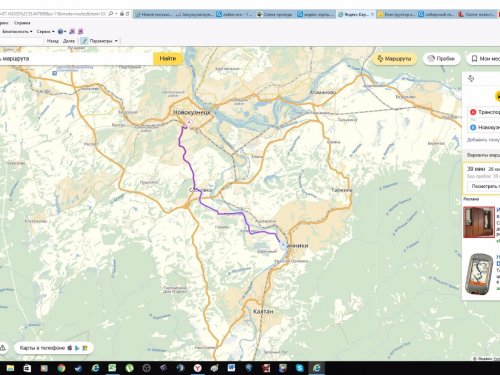Click the yellow Найти search button
Viewport: 500px width, 375px height.
pos(167,59)
